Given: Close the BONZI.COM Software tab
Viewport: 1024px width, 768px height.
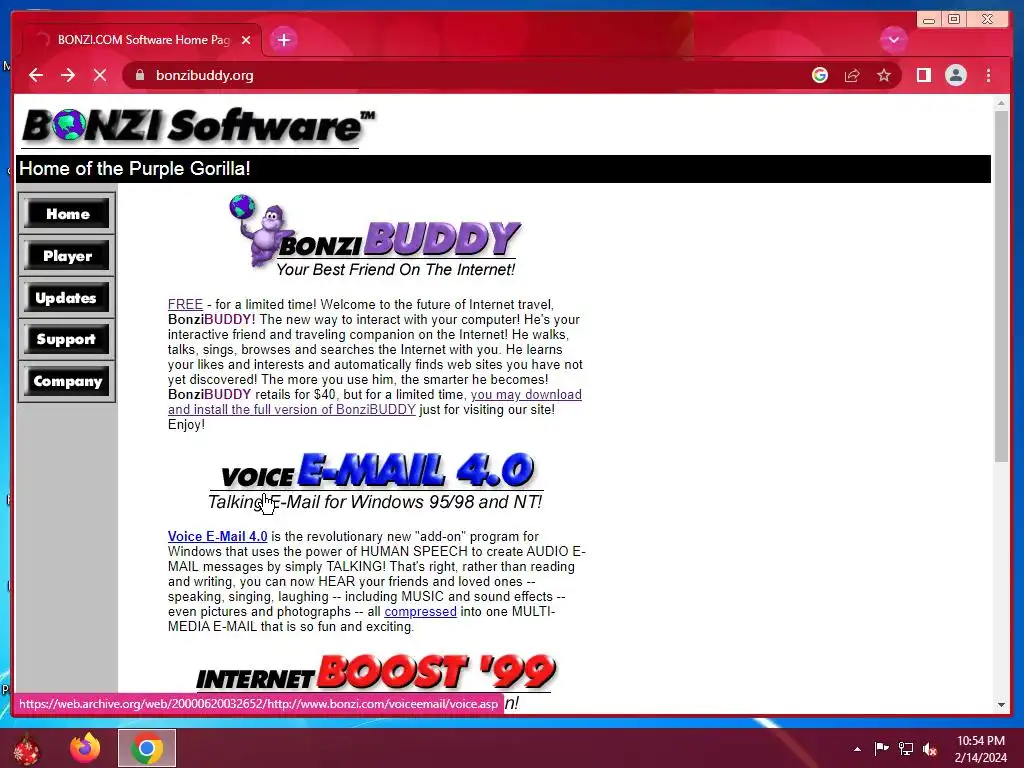Looking at the screenshot, I should click(246, 40).
